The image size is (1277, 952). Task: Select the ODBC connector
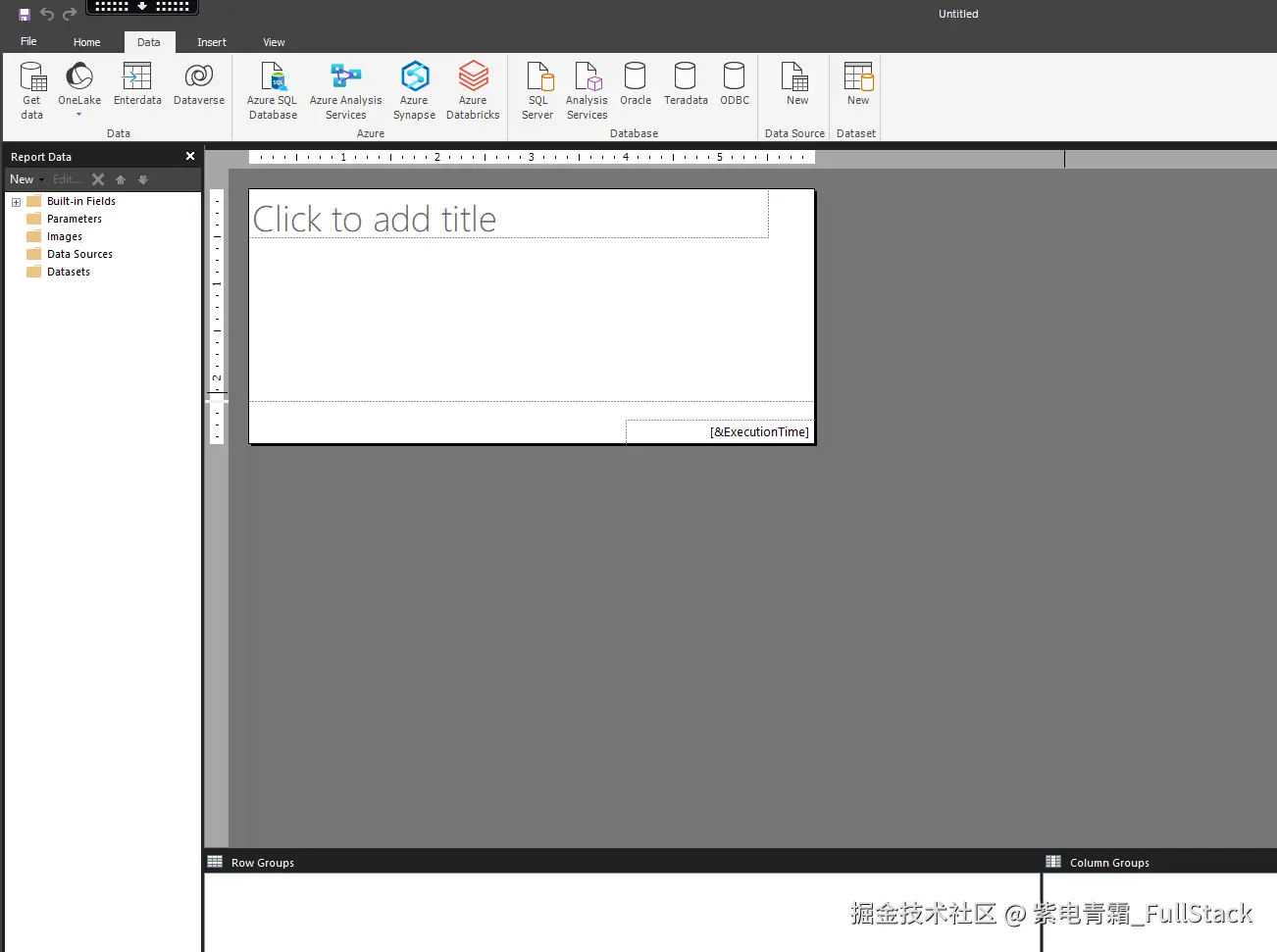[735, 84]
